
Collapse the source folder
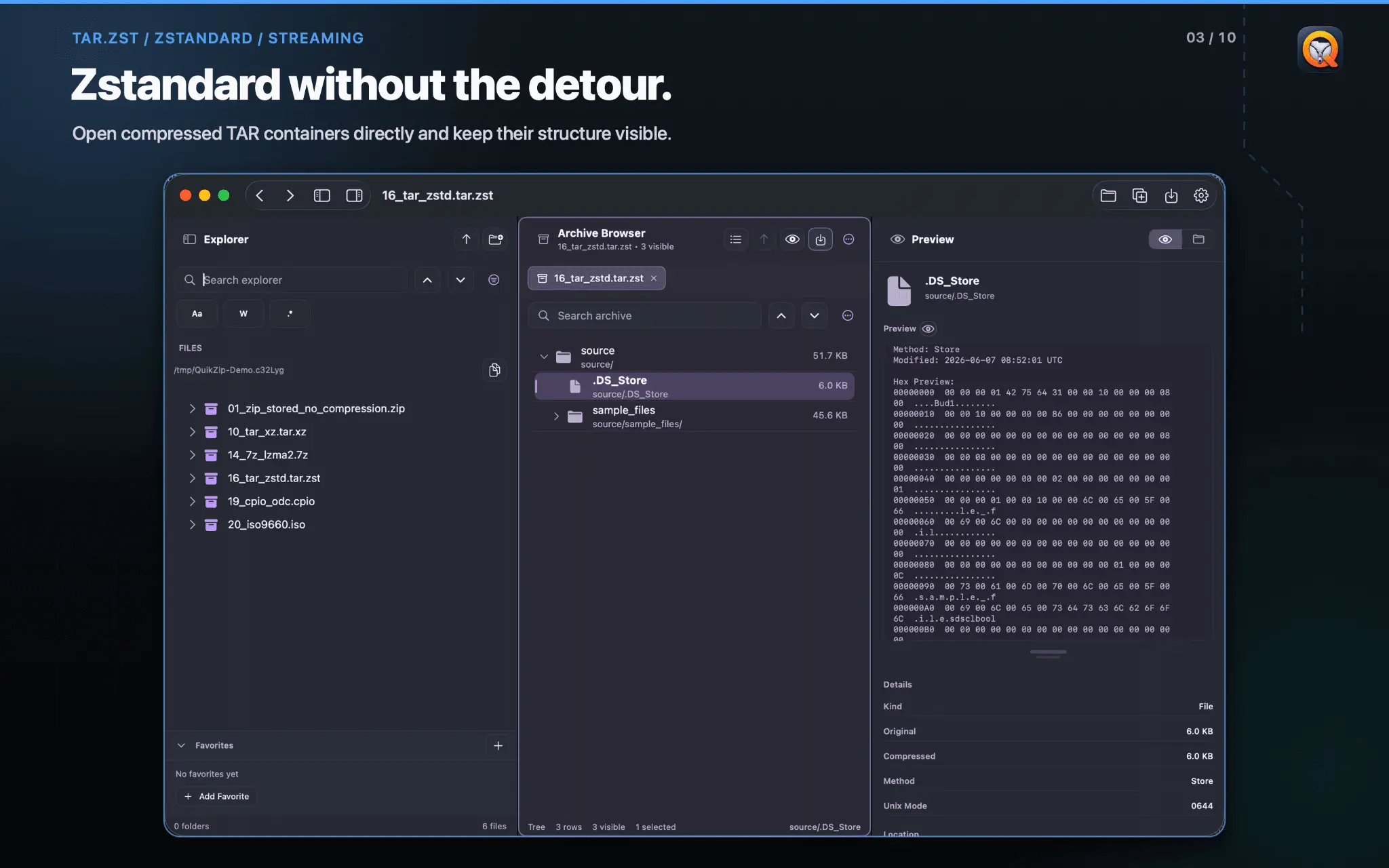pyautogui.click(x=544, y=357)
